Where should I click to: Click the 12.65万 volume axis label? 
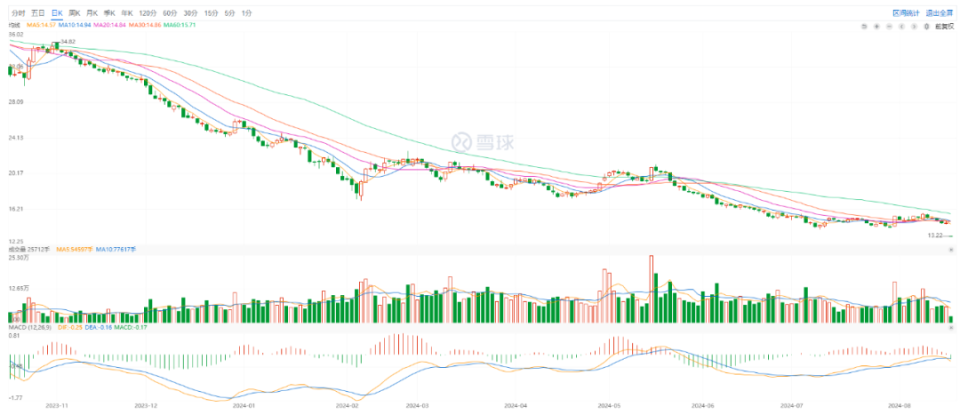18,286
